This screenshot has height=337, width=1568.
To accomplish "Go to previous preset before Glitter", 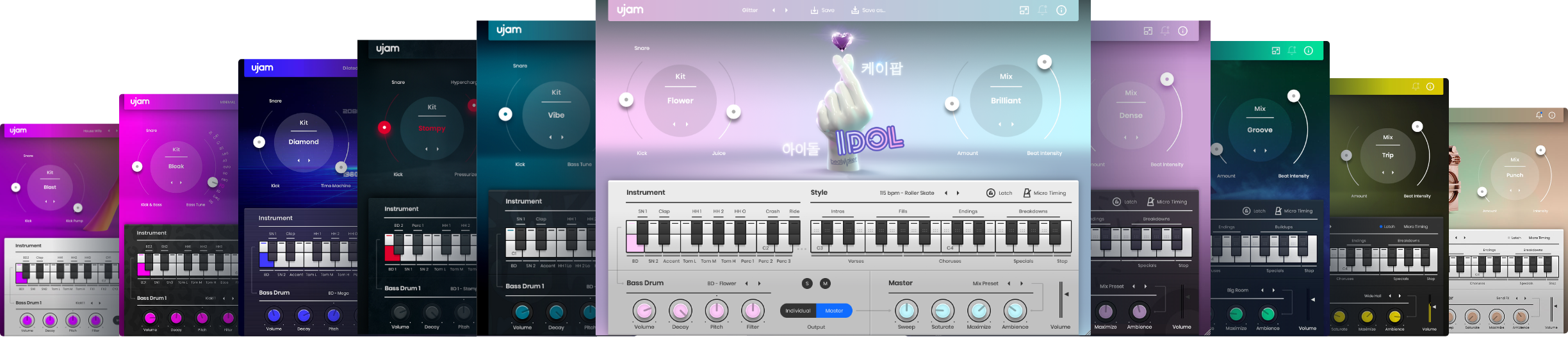I will coord(773,10).
